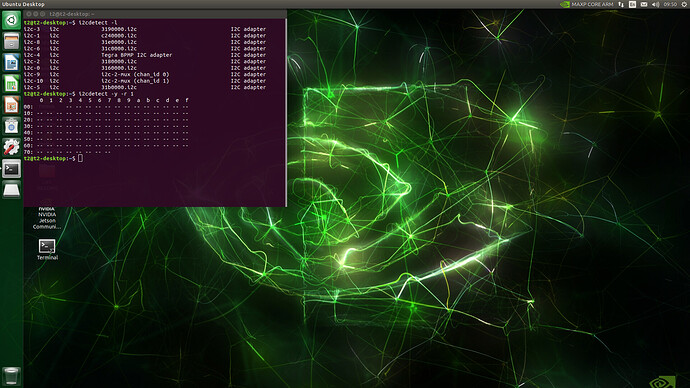Open System Settings wrench icon in launcher

click(11, 147)
